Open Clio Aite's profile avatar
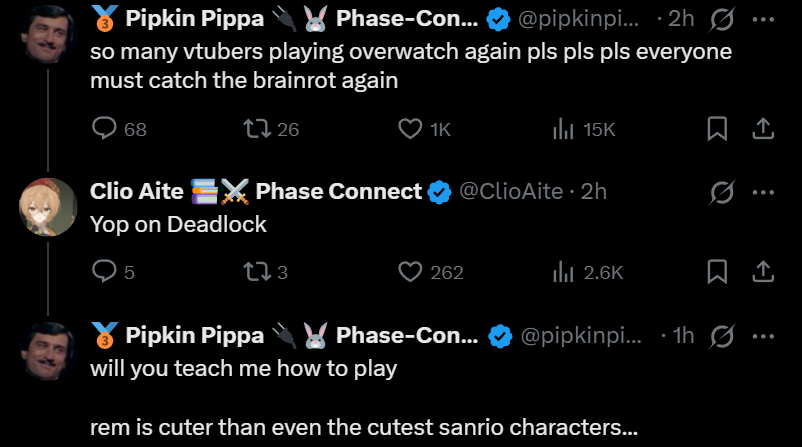The height and width of the screenshot is (447, 802). [x=49, y=207]
